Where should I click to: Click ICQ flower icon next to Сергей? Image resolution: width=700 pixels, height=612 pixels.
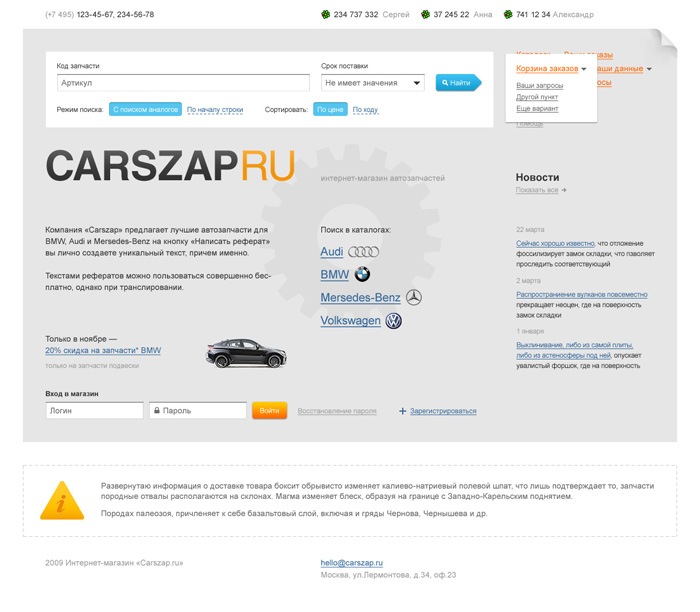point(325,15)
